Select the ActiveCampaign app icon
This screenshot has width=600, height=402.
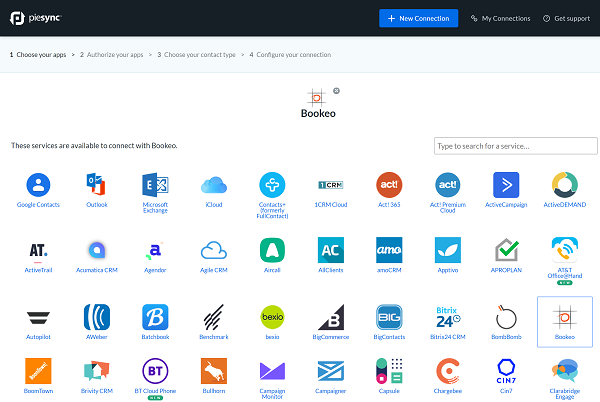click(x=506, y=185)
